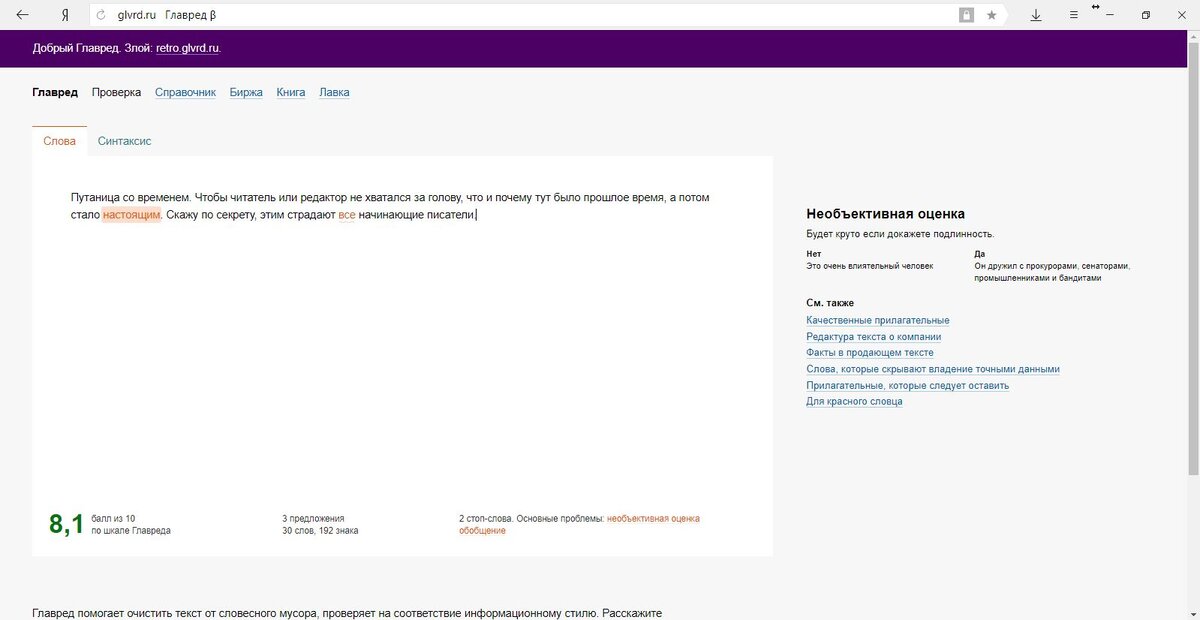Reload page with refresh icon

[101, 15]
